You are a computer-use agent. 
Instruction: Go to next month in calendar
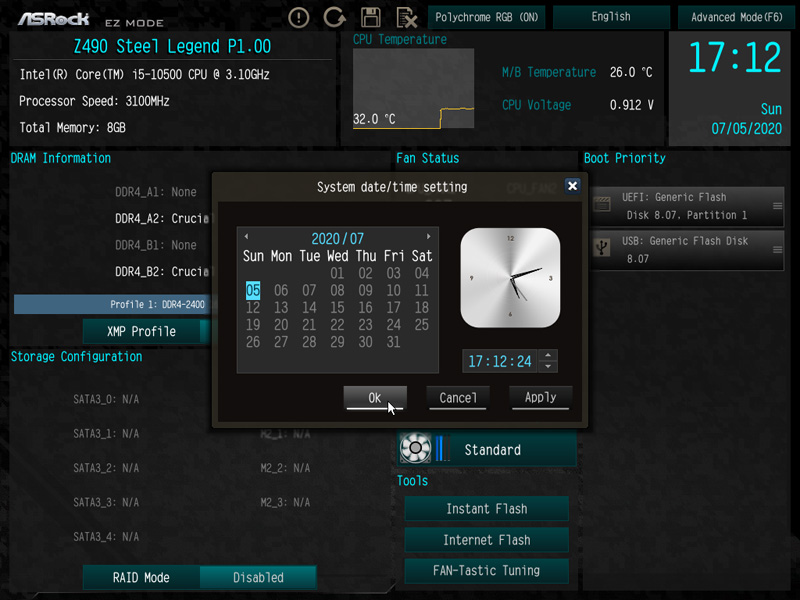click(429, 236)
